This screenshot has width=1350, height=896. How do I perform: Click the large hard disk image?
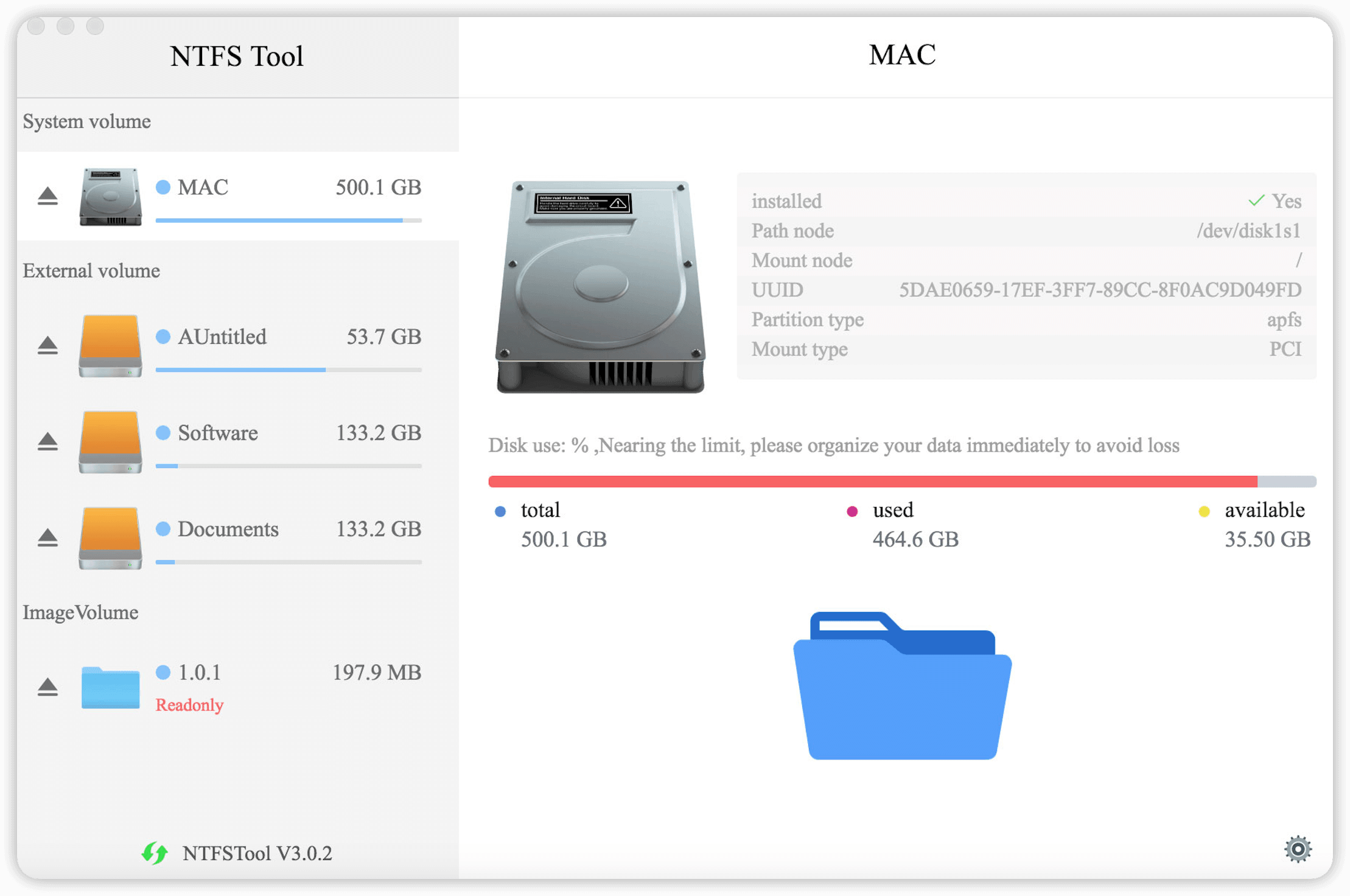pyautogui.click(x=601, y=287)
